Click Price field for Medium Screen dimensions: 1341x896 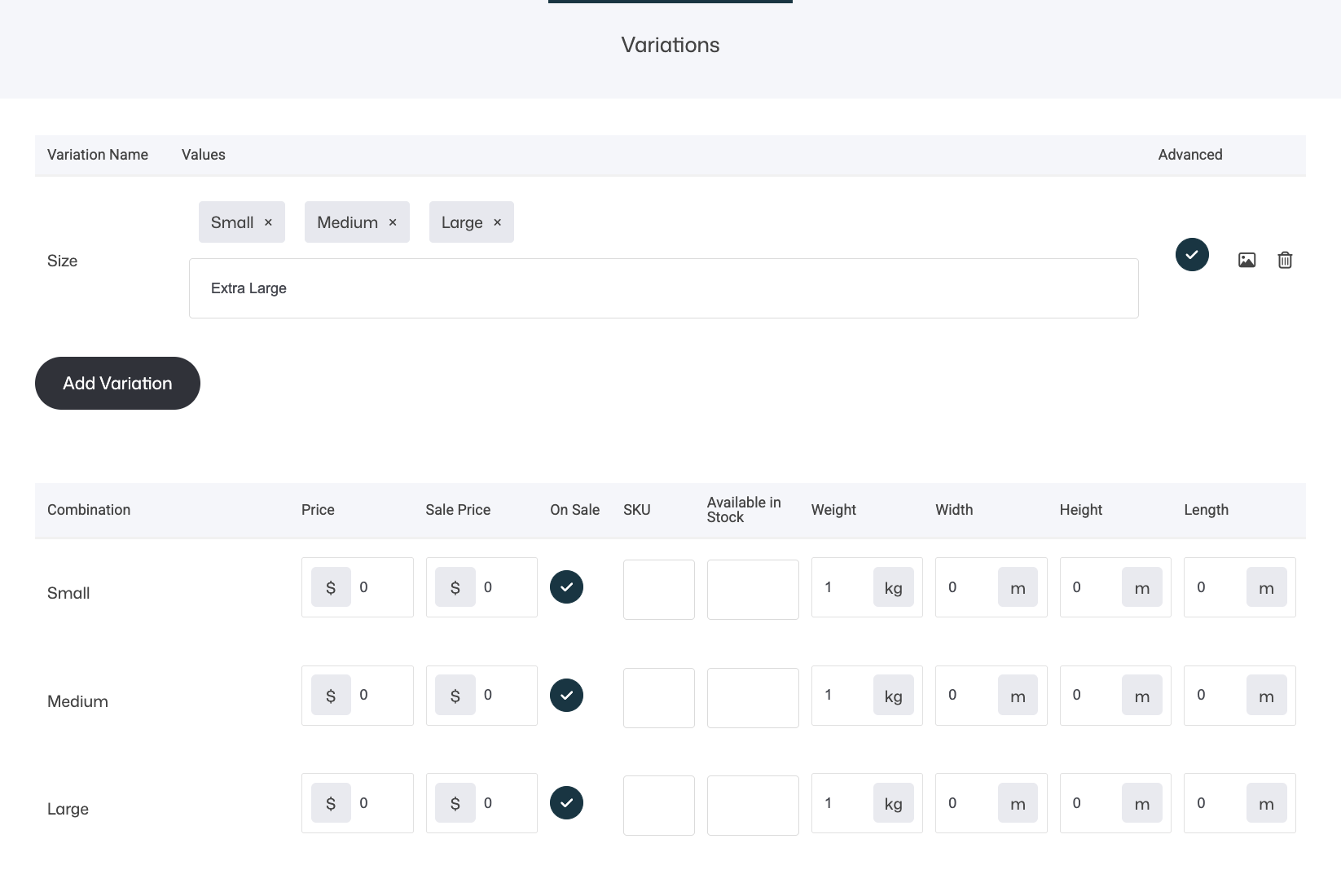pos(358,696)
